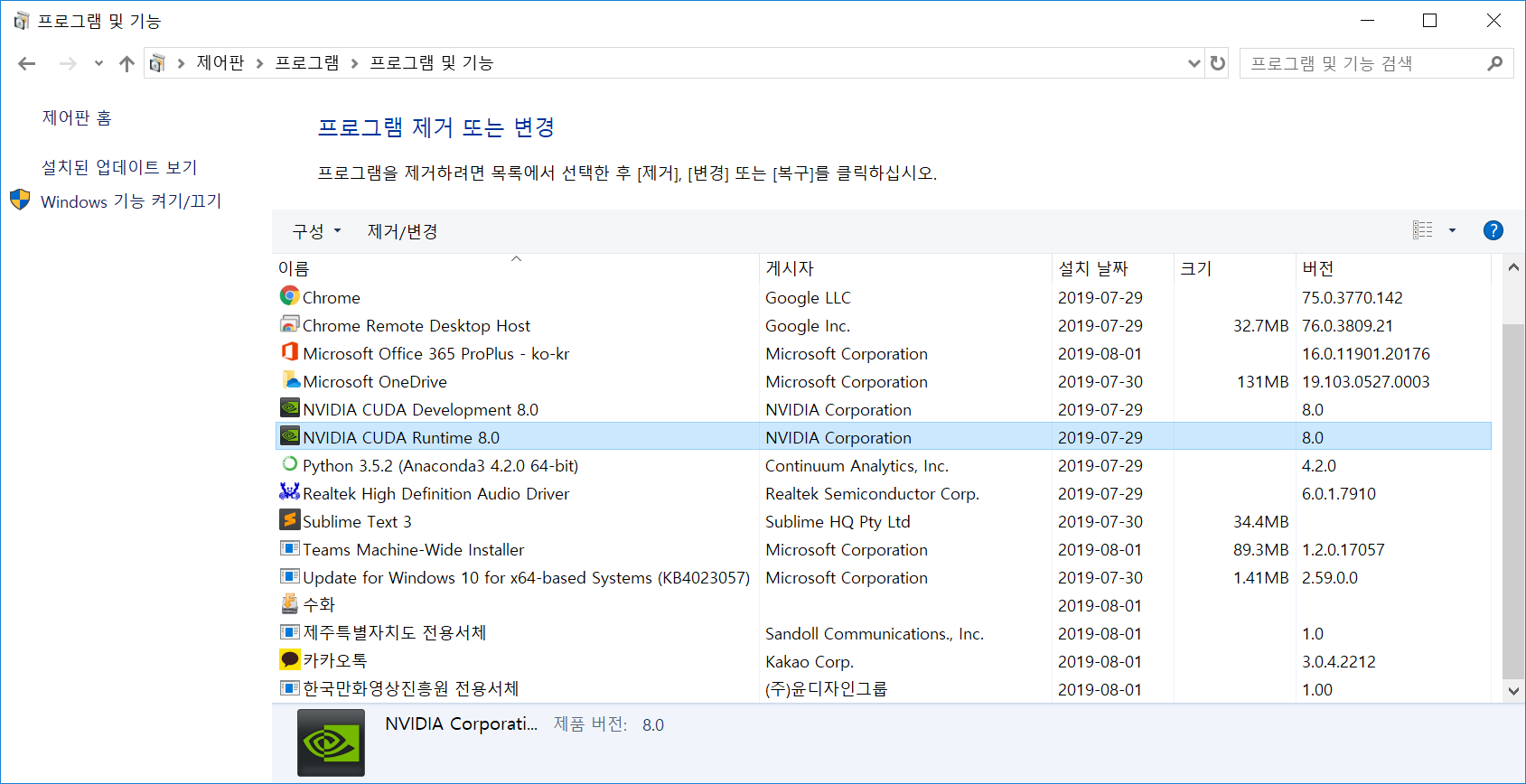
Task: Click the vertical scrollbar thumb
Action: pos(1513,501)
